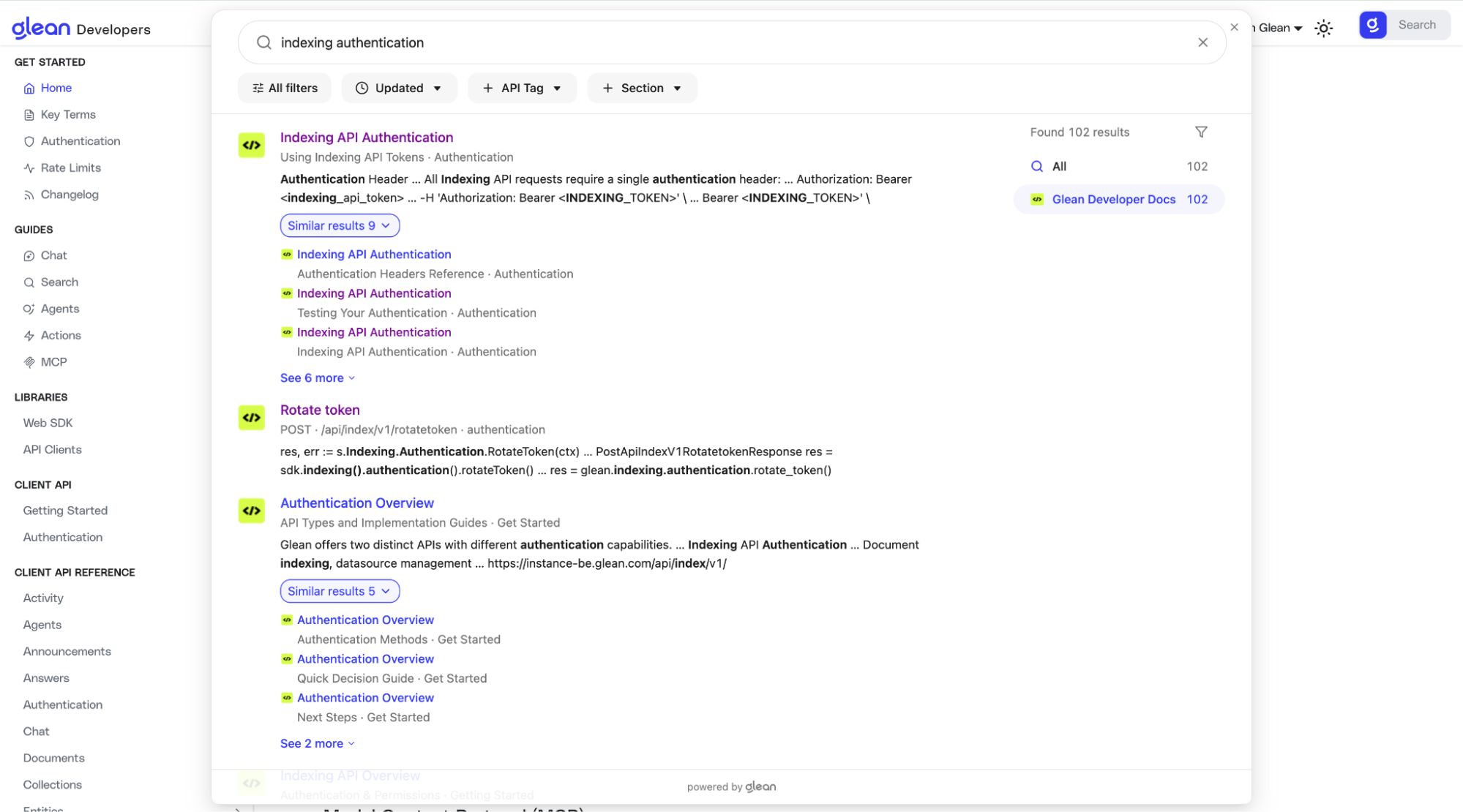Open the All filters panel
The width and height of the screenshot is (1463, 812).
[285, 88]
